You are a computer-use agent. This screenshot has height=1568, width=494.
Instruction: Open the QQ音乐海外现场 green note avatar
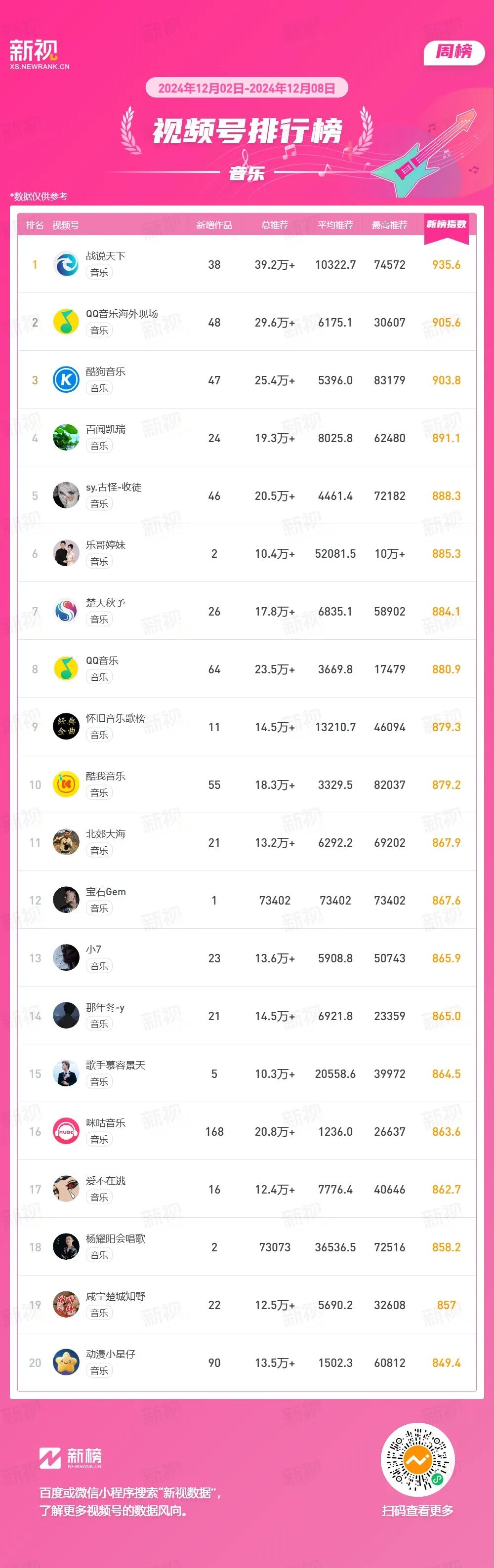66,322
